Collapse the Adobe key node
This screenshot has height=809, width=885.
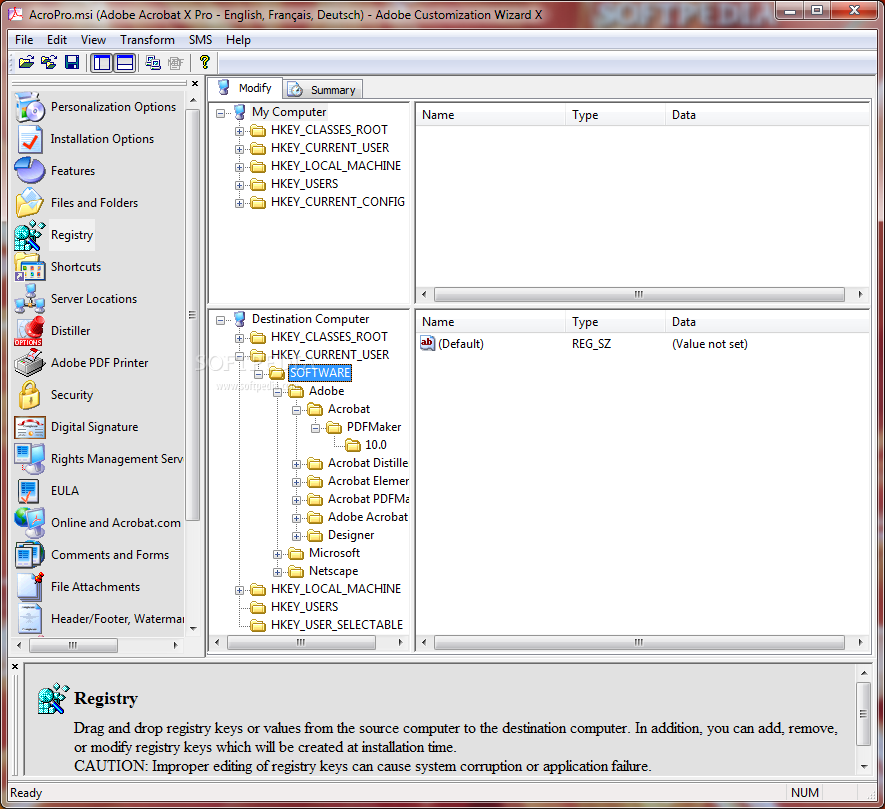coord(277,392)
